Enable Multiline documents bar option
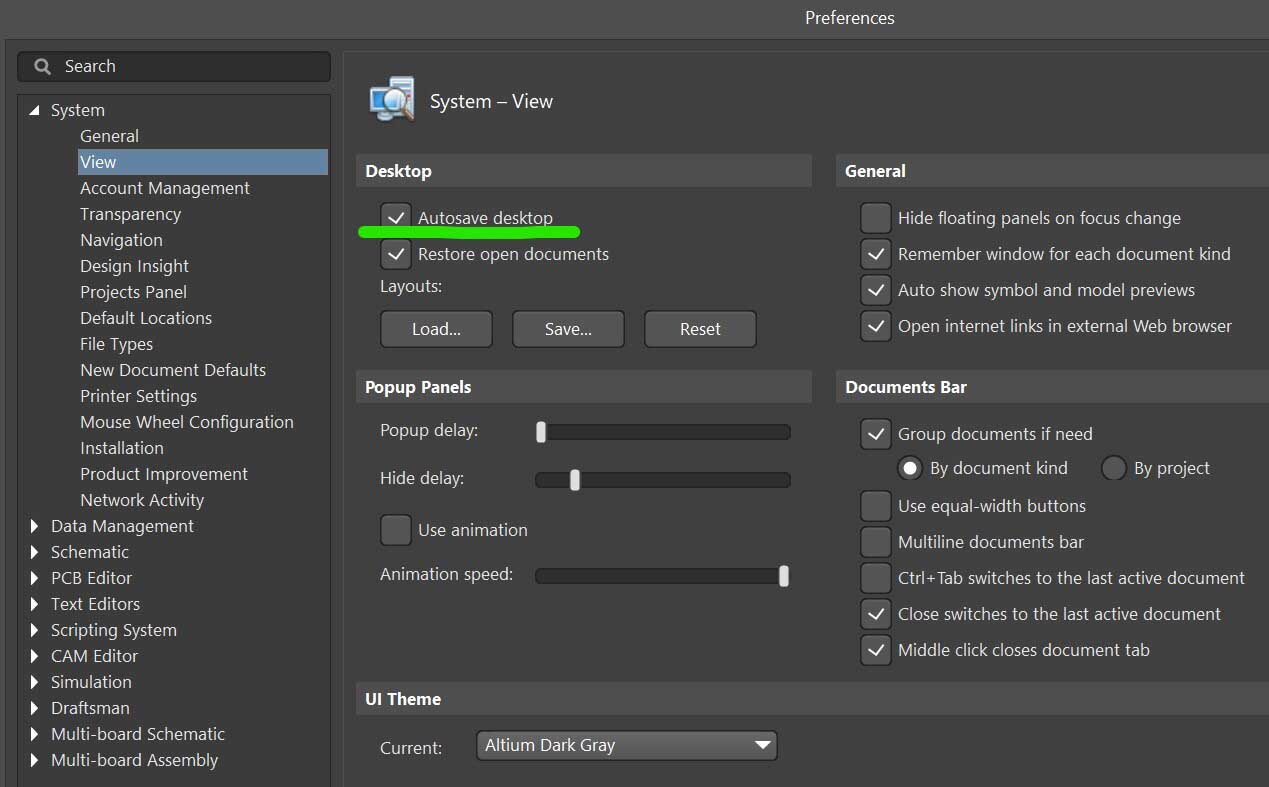This screenshot has height=787, width=1269. 876,542
